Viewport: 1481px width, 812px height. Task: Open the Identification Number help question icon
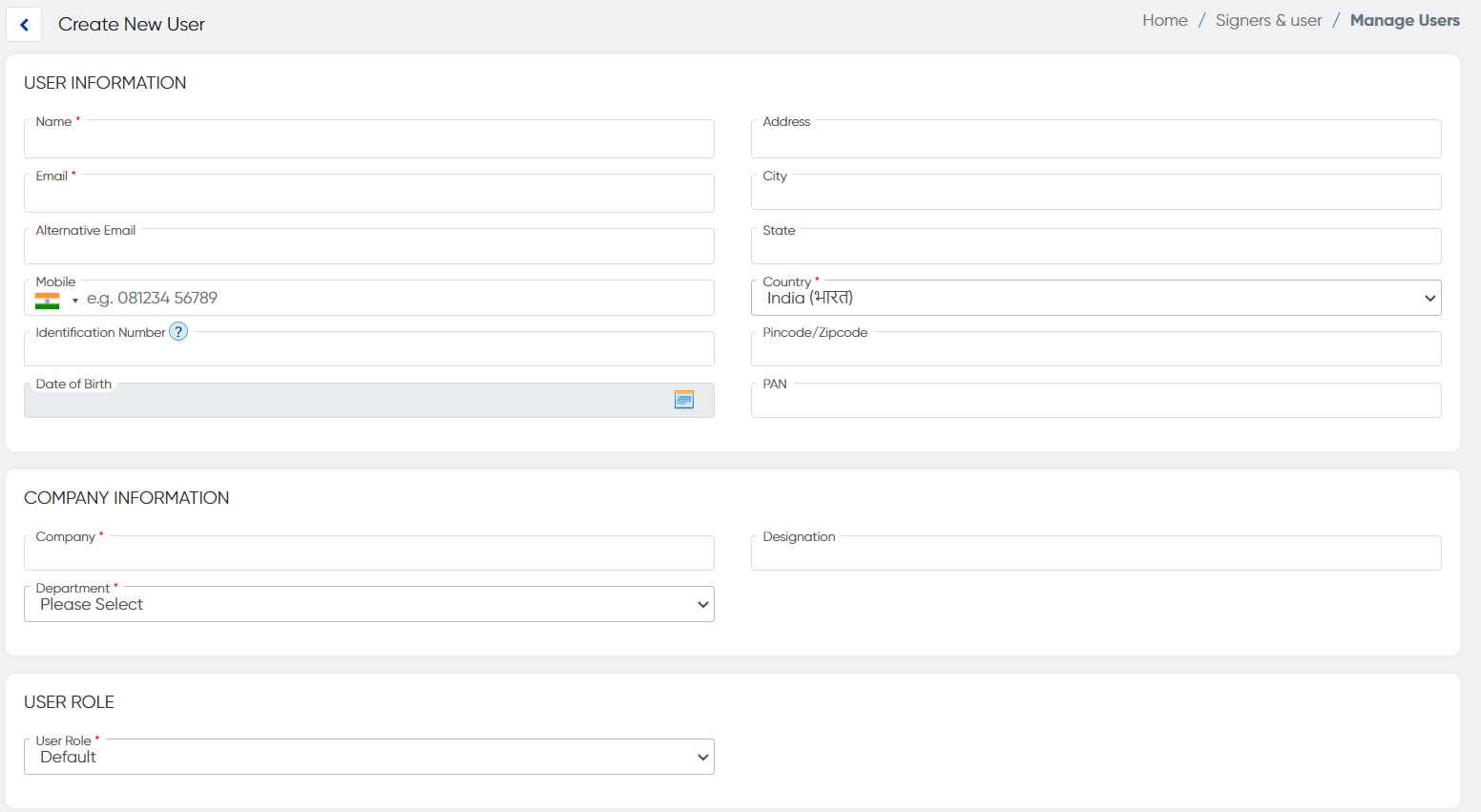(178, 332)
